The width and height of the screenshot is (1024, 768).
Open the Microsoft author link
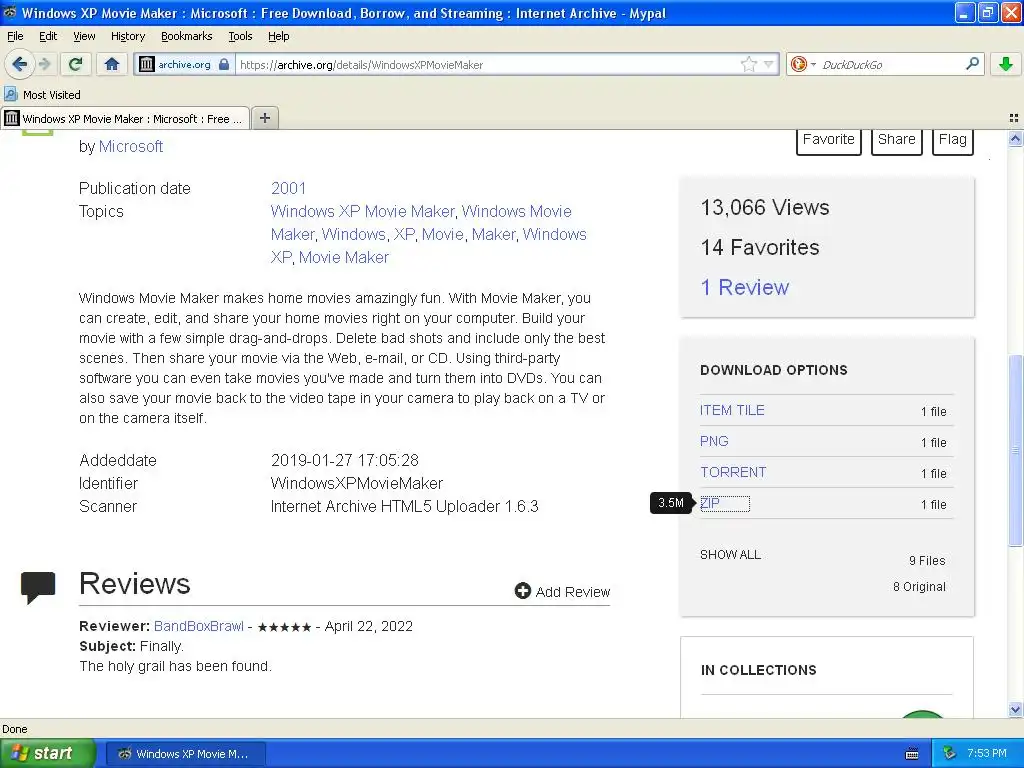[x=131, y=146]
